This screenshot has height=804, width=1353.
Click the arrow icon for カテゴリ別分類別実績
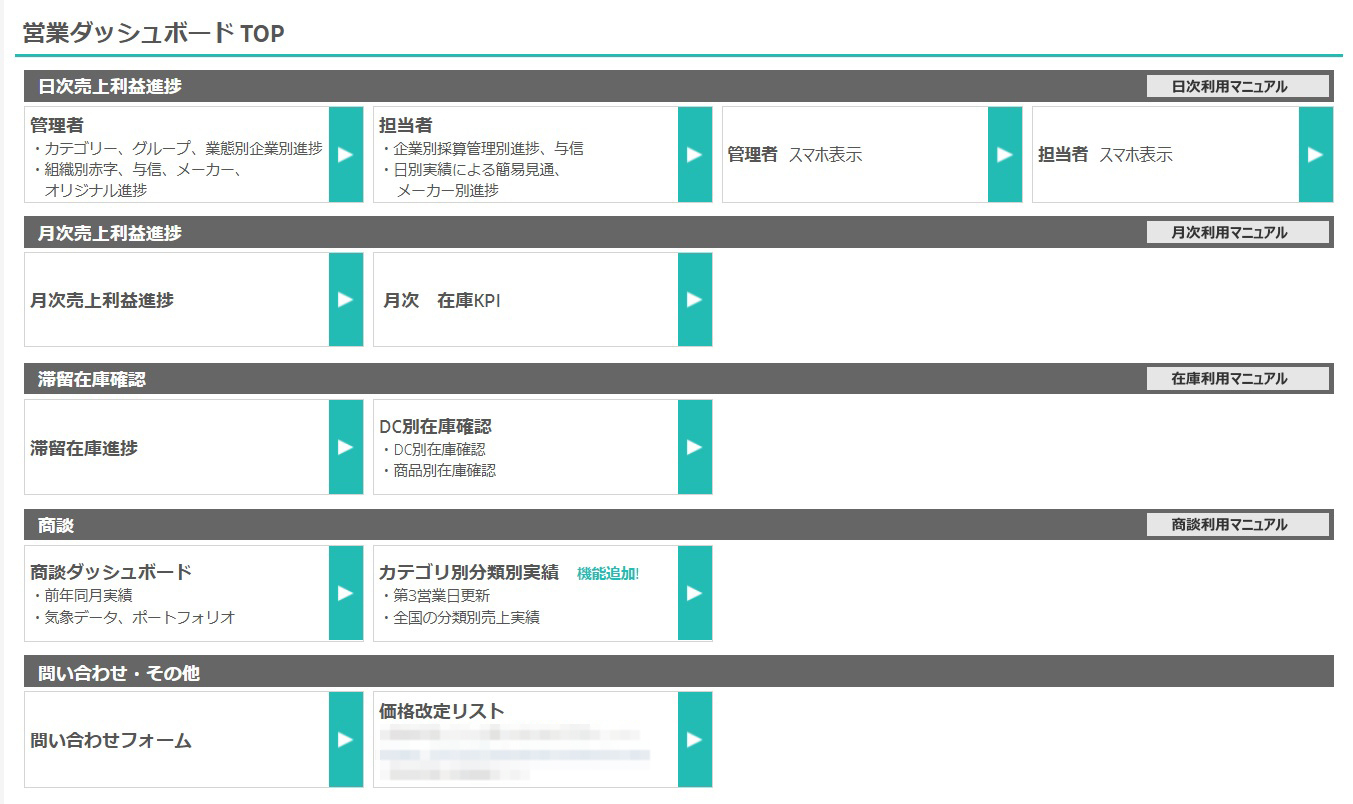(694, 593)
